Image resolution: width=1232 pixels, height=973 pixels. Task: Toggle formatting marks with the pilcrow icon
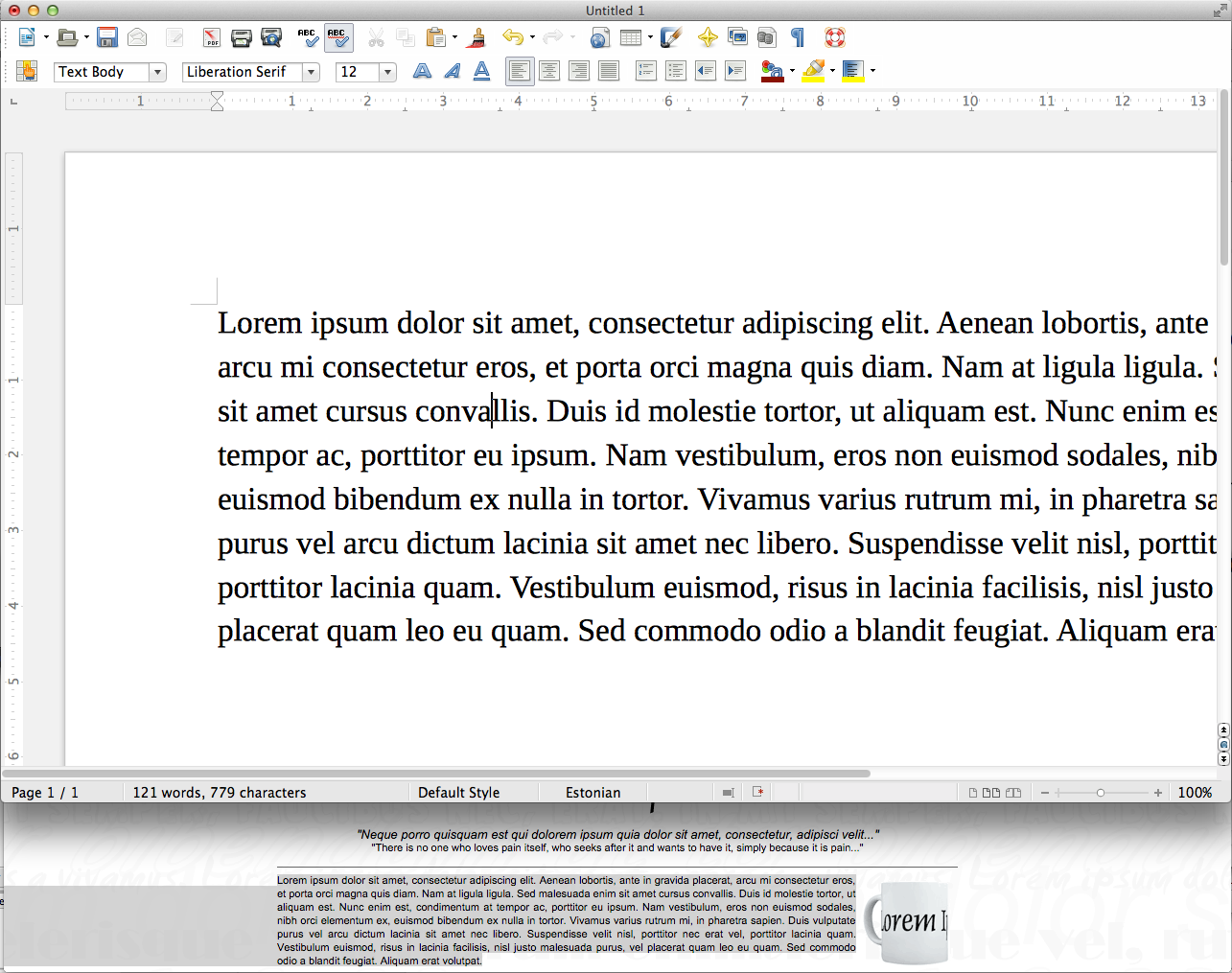point(798,37)
